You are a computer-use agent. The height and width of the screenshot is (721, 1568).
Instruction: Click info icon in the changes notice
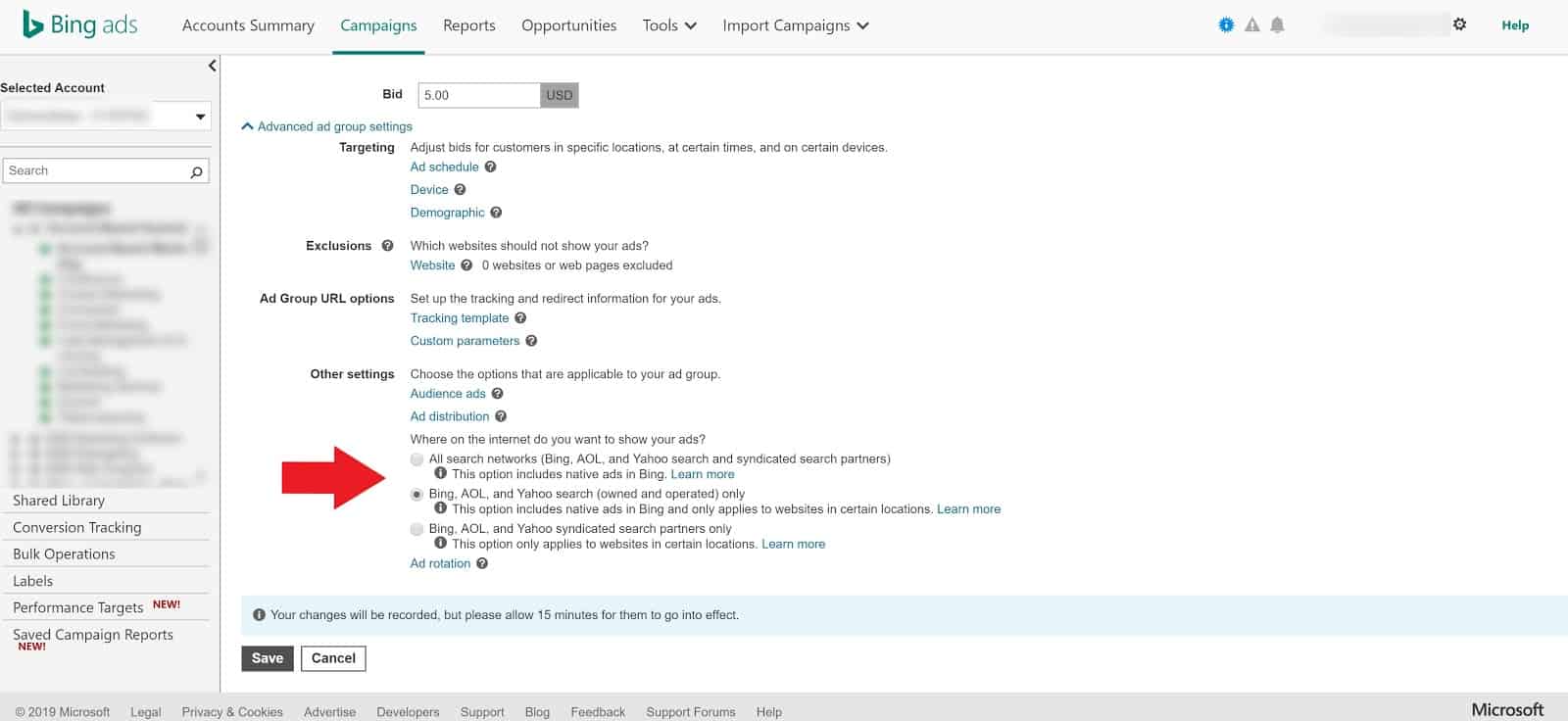pos(259,615)
